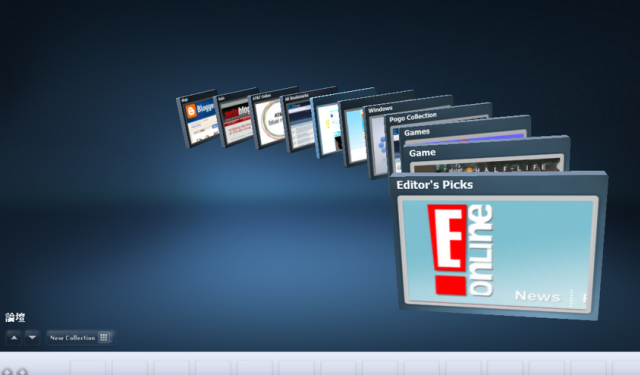The image size is (640, 375).
Task: Open the E! Online thumbnail in Editor's Picks
Action: pos(498,255)
